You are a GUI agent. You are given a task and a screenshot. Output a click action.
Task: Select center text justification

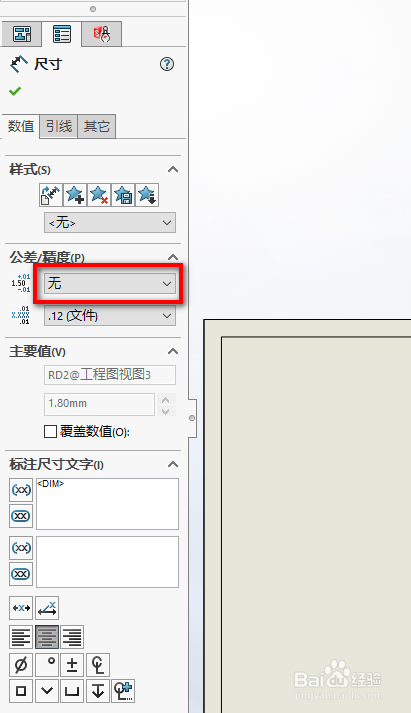tap(47, 637)
